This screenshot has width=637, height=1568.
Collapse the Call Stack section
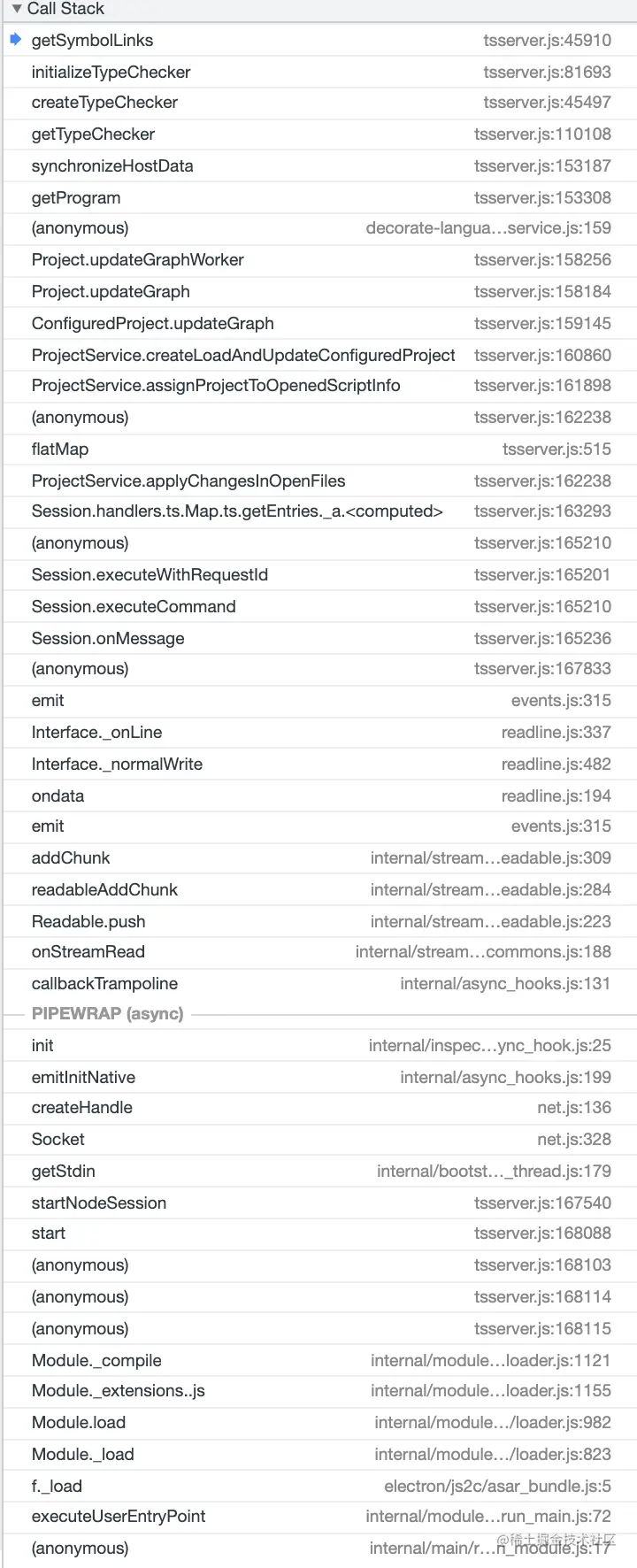17,9
